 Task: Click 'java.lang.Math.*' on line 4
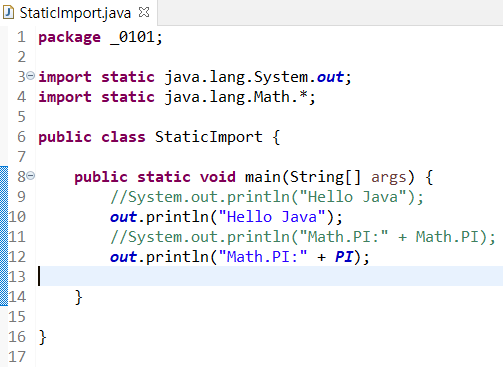(236, 97)
